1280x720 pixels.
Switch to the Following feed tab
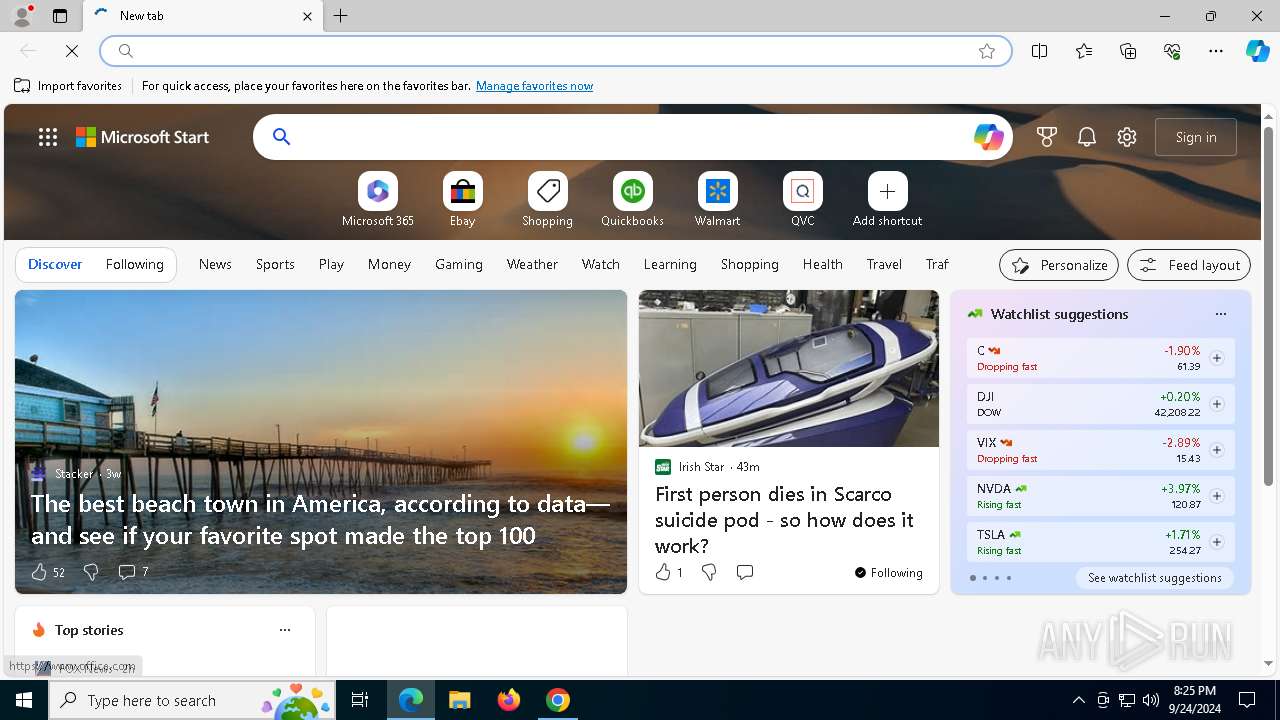(134, 264)
